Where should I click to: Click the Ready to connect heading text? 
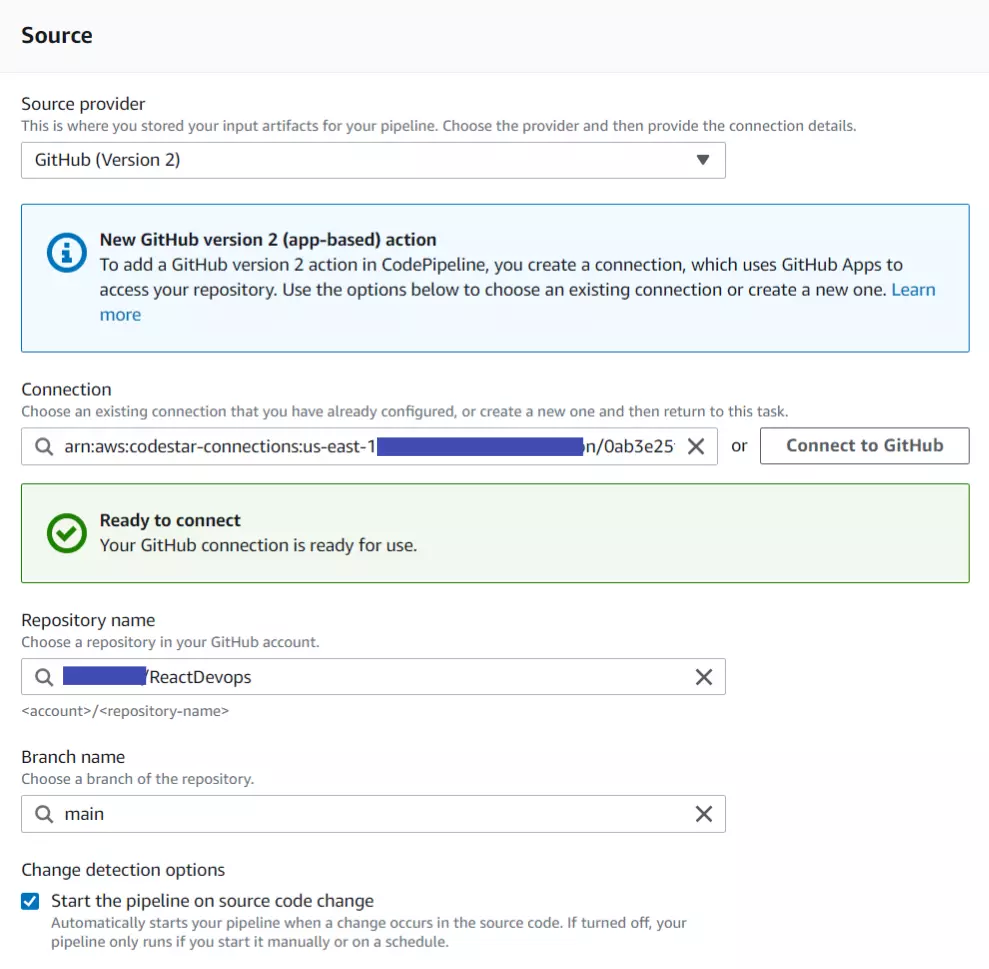(x=170, y=520)
